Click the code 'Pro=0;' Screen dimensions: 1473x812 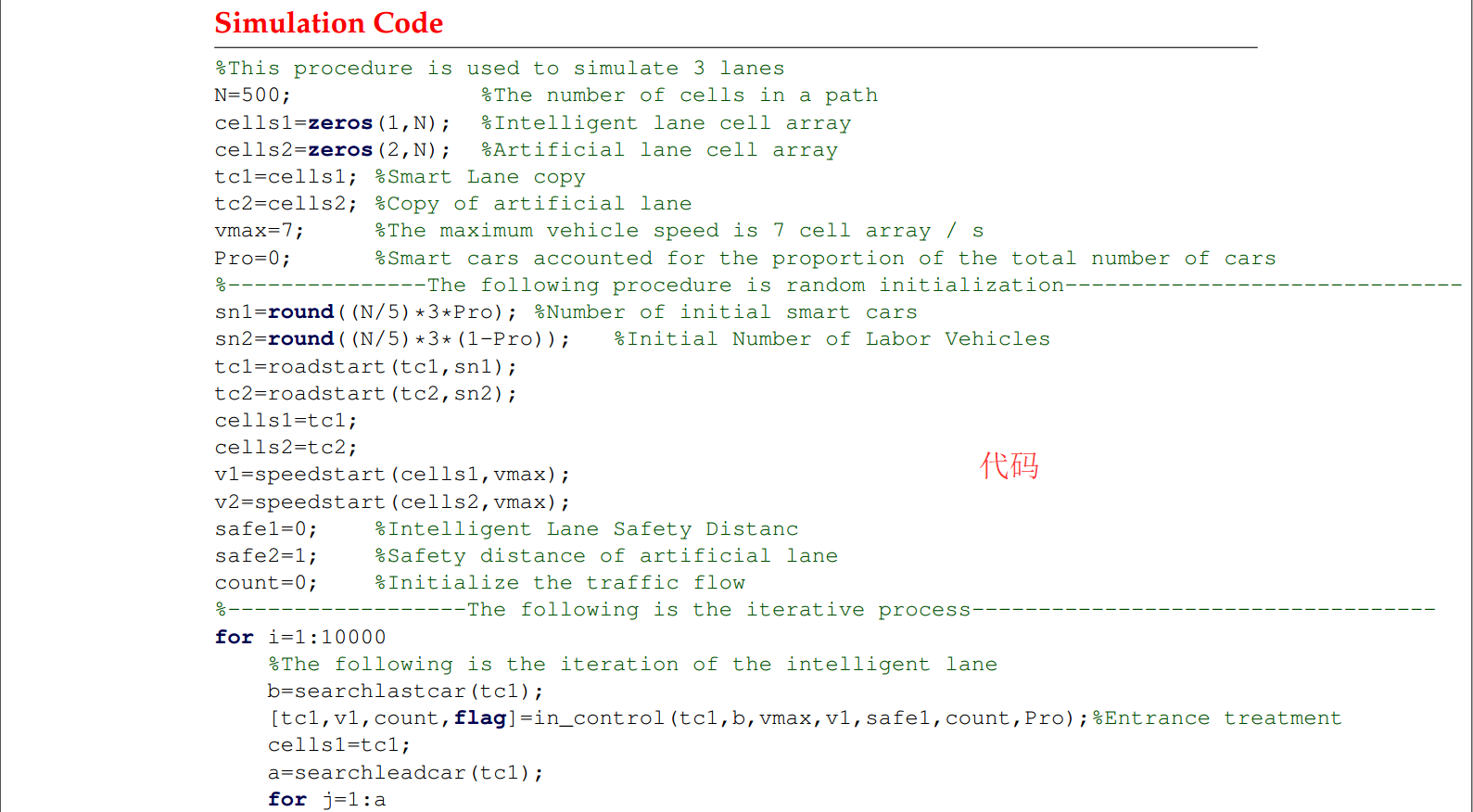point(252,259)
